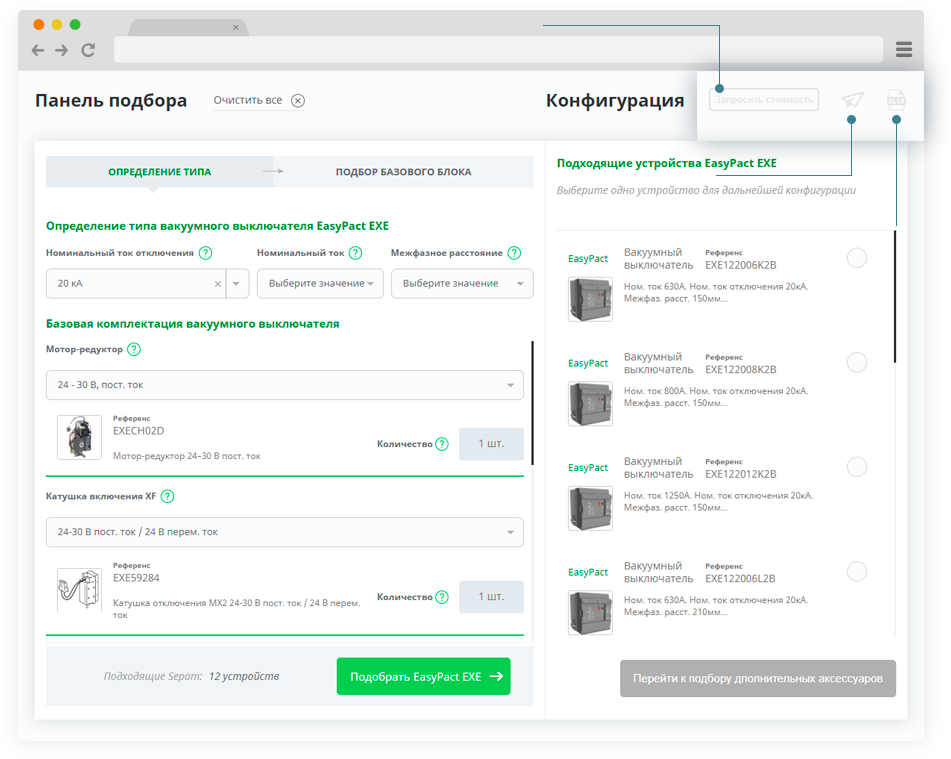951x759 pixels.
Task: Open quantity help icon for EXECH02D
Action: click(442, 444)
